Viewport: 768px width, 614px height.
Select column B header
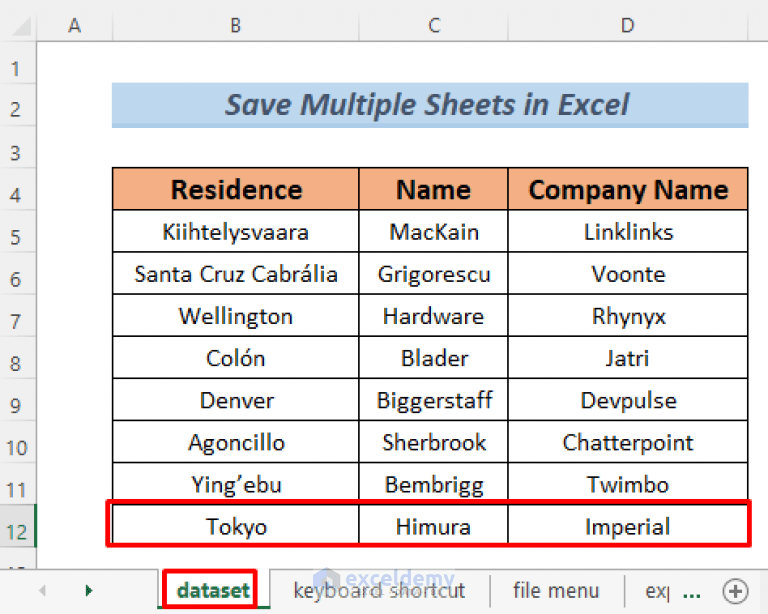click(236, 25)
